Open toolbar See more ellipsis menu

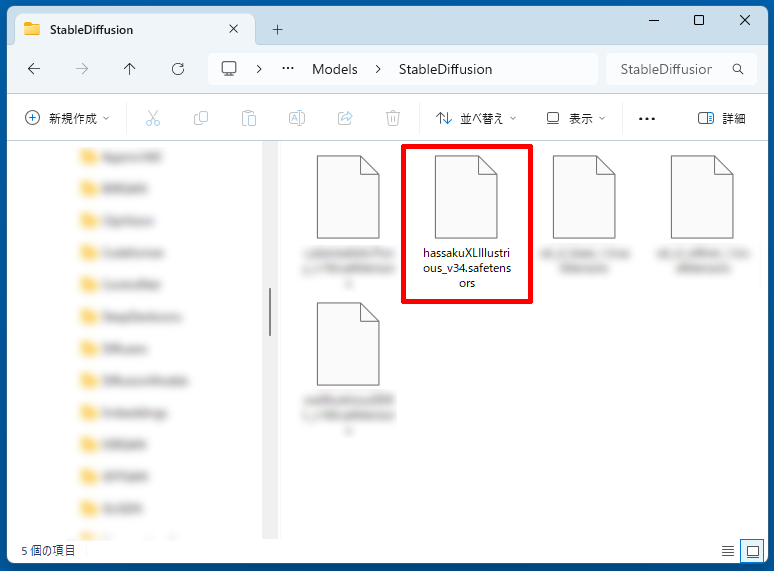647,118
